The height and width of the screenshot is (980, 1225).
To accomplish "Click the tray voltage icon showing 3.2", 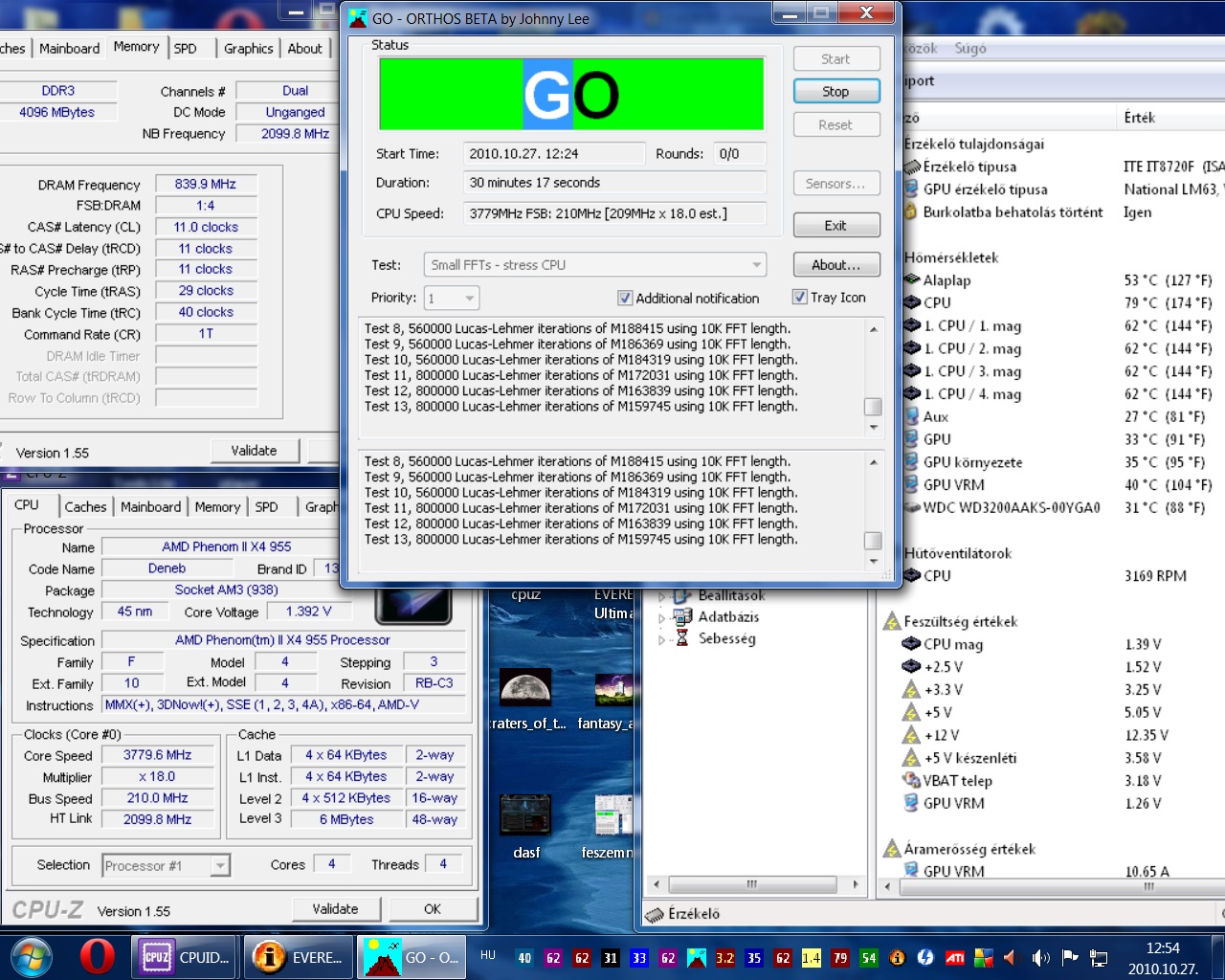I will coord(725,957).
